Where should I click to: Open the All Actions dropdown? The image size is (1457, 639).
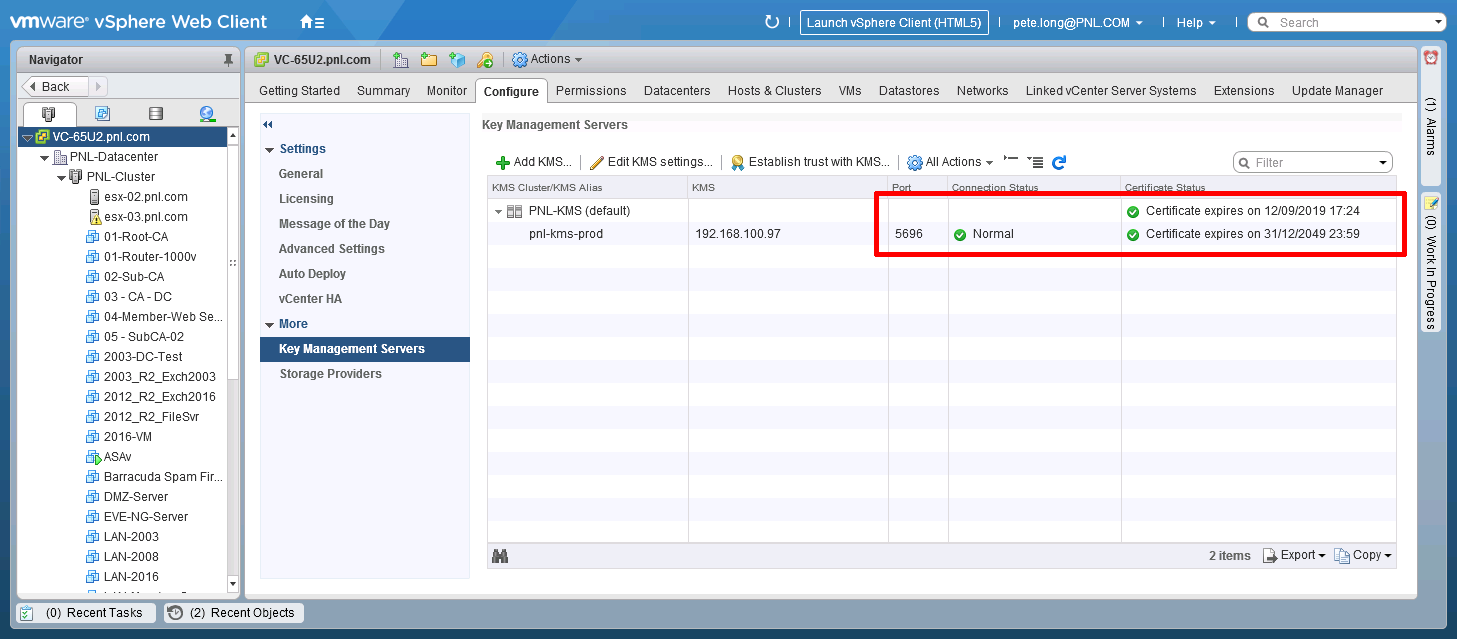click(950, 162)
